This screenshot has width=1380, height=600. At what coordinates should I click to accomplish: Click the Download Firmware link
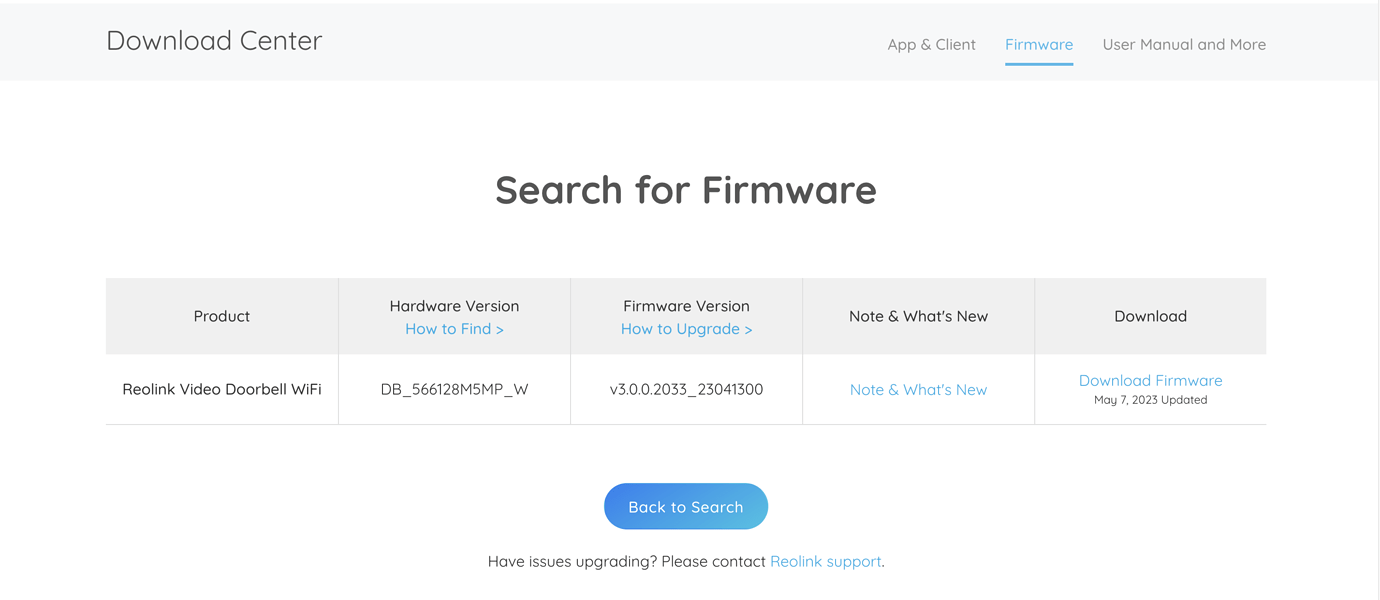(1150, 380)
